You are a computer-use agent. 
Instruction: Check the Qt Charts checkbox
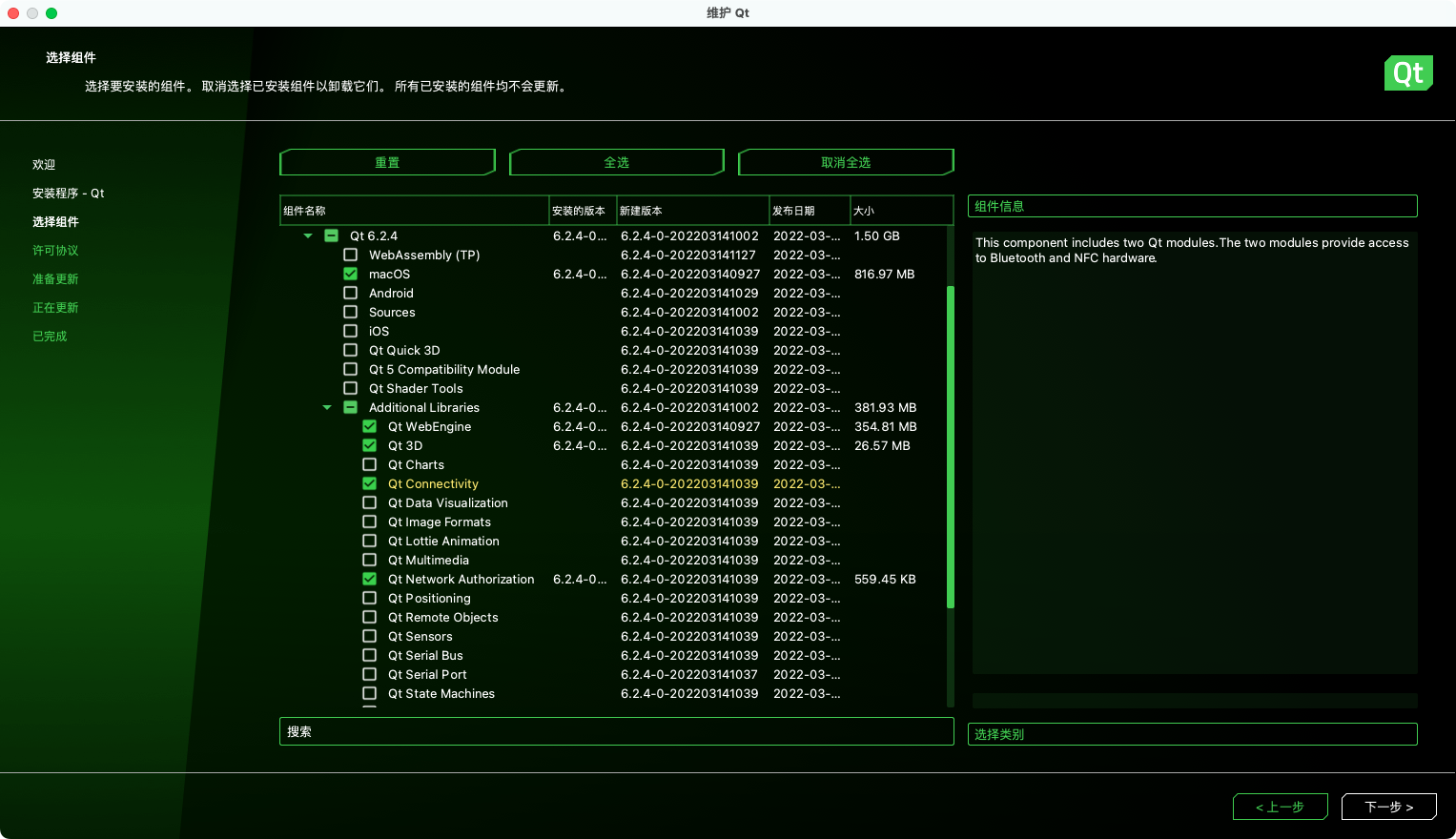pos(369,464)
